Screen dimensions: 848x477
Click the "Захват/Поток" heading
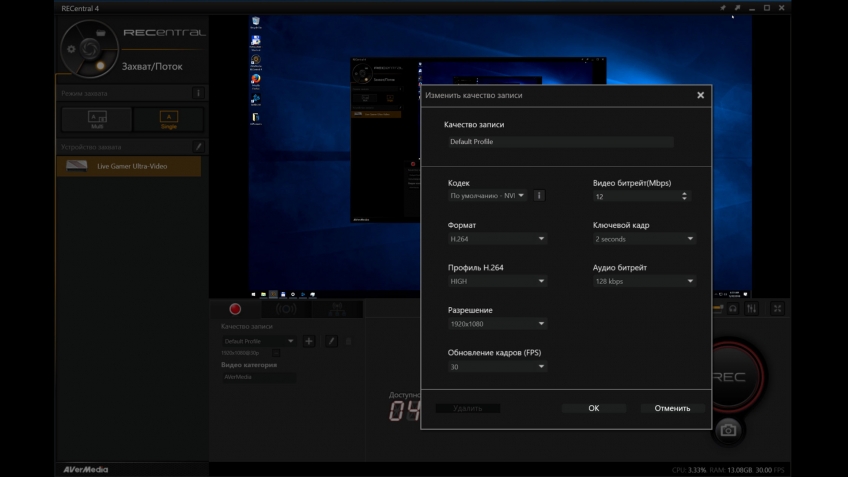tap(152, 67)
